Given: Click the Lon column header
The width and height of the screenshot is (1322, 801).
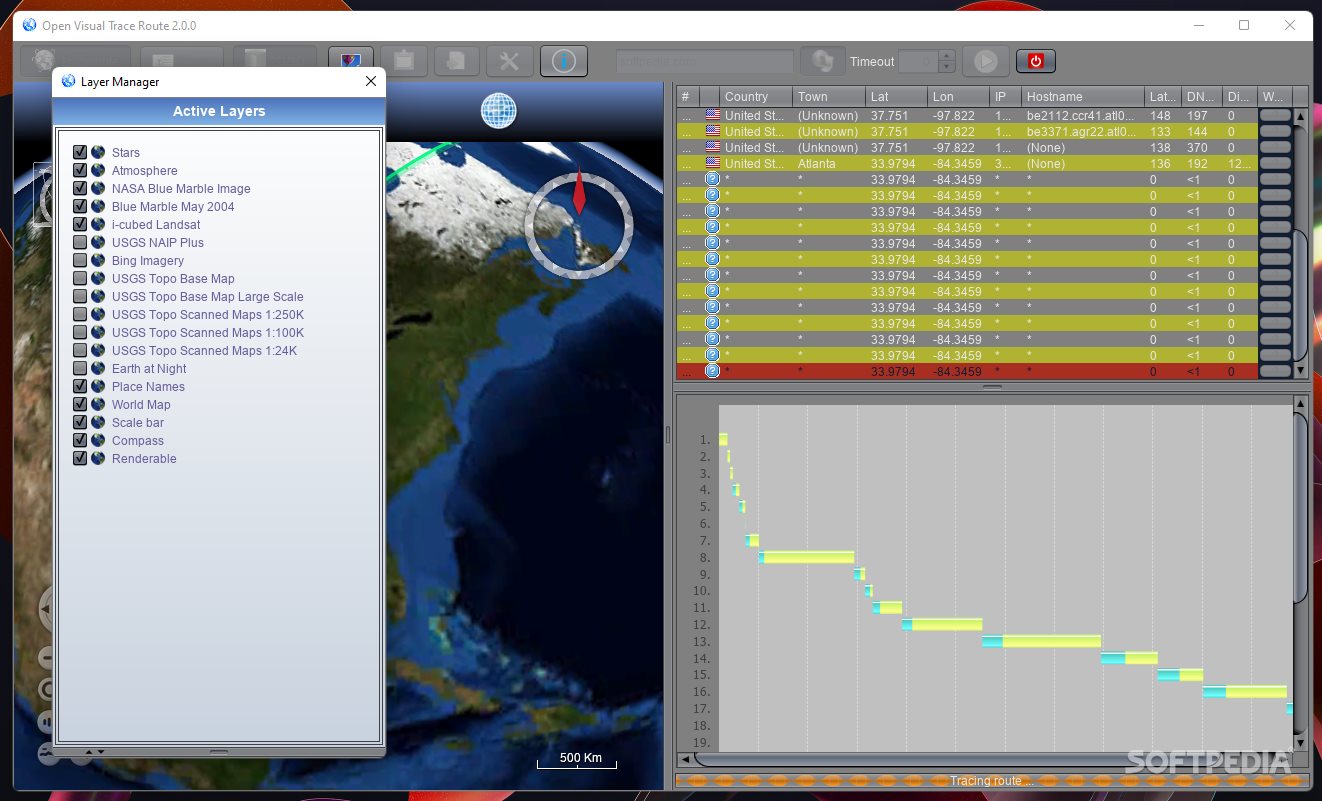Looking at the screenshot, I should [960, 97].
